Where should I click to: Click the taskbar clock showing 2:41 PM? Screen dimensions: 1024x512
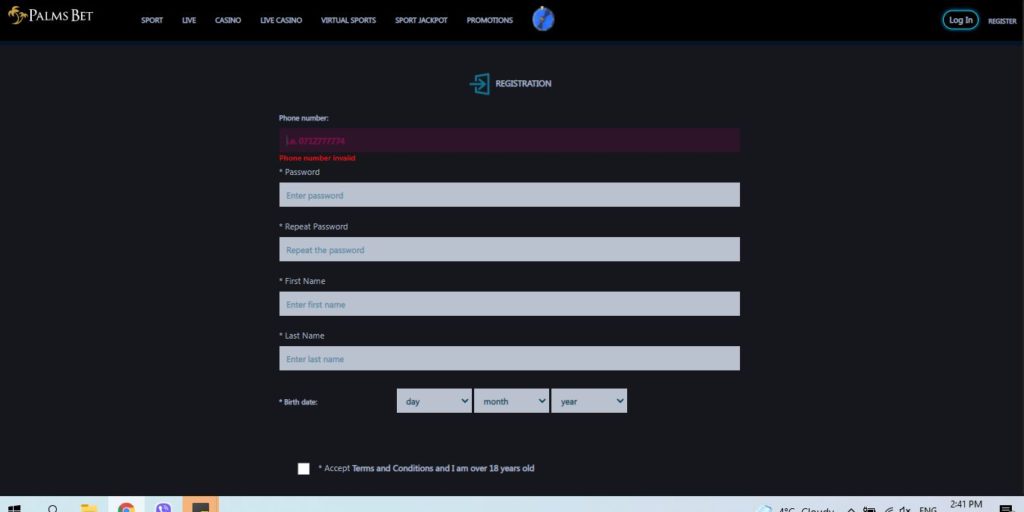click(966, 505)
